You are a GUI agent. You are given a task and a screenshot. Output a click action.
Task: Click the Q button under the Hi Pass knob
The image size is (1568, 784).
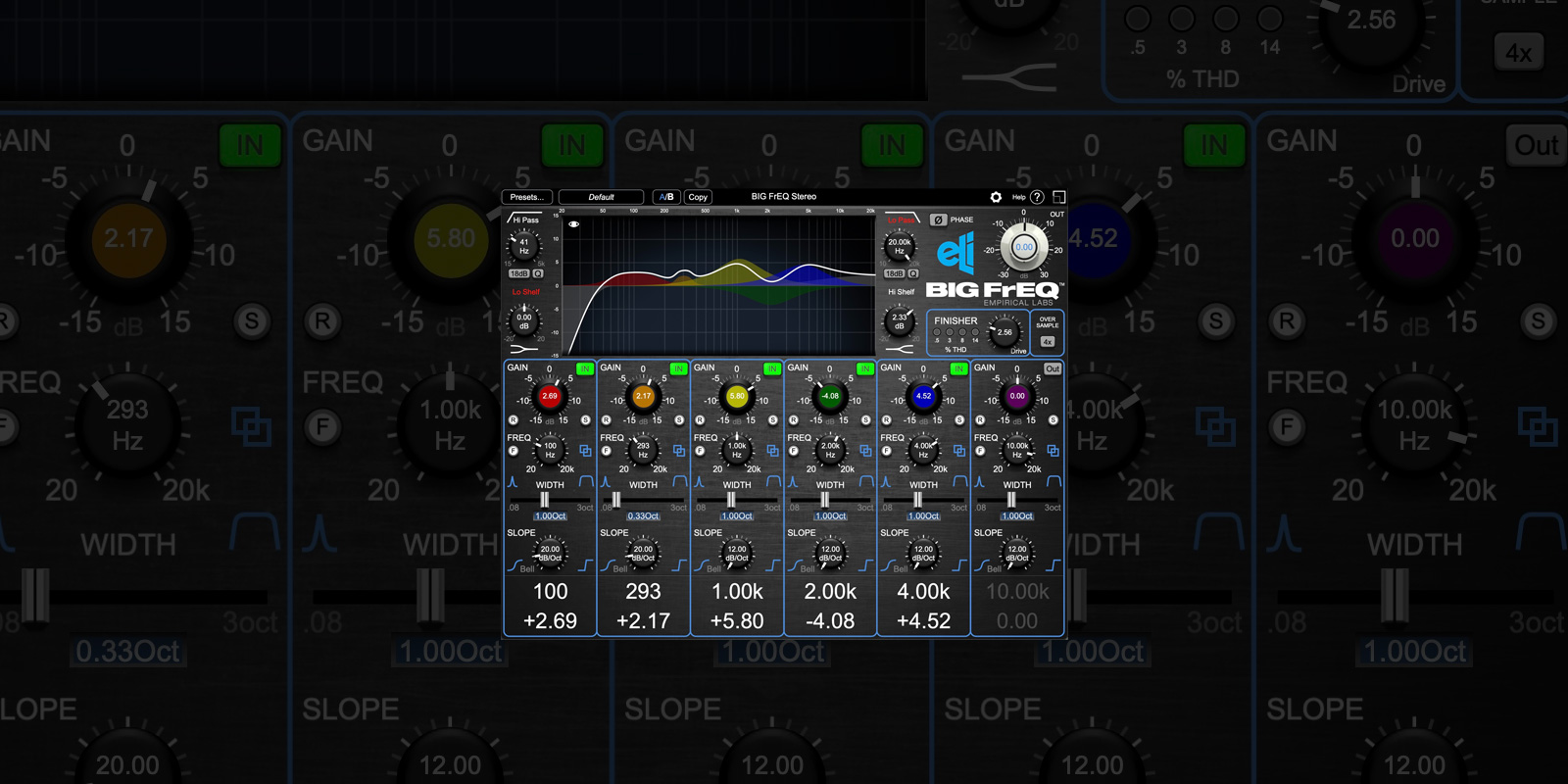point(537,273)
